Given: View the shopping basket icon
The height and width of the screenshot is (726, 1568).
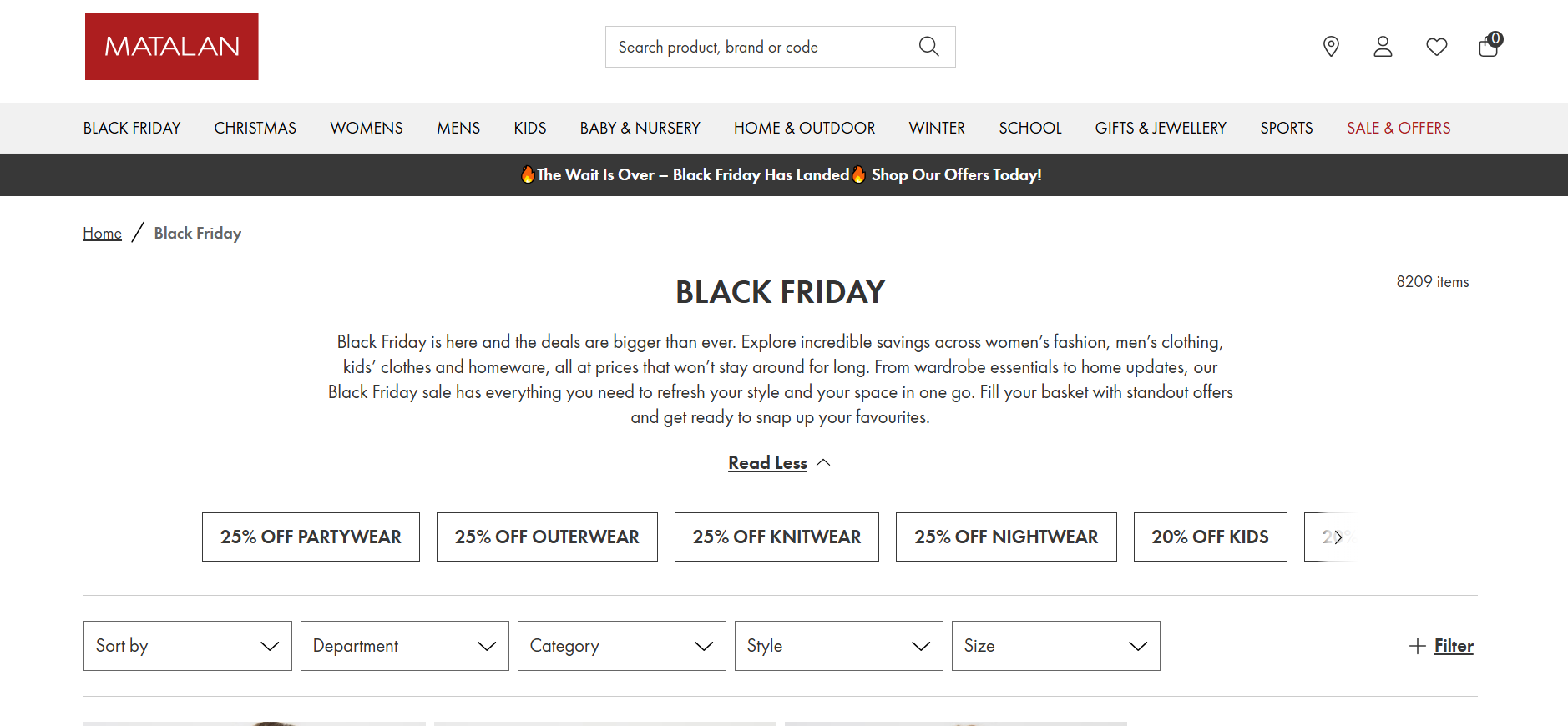Looking at the screenshot, I should [x=1488, y=48].
